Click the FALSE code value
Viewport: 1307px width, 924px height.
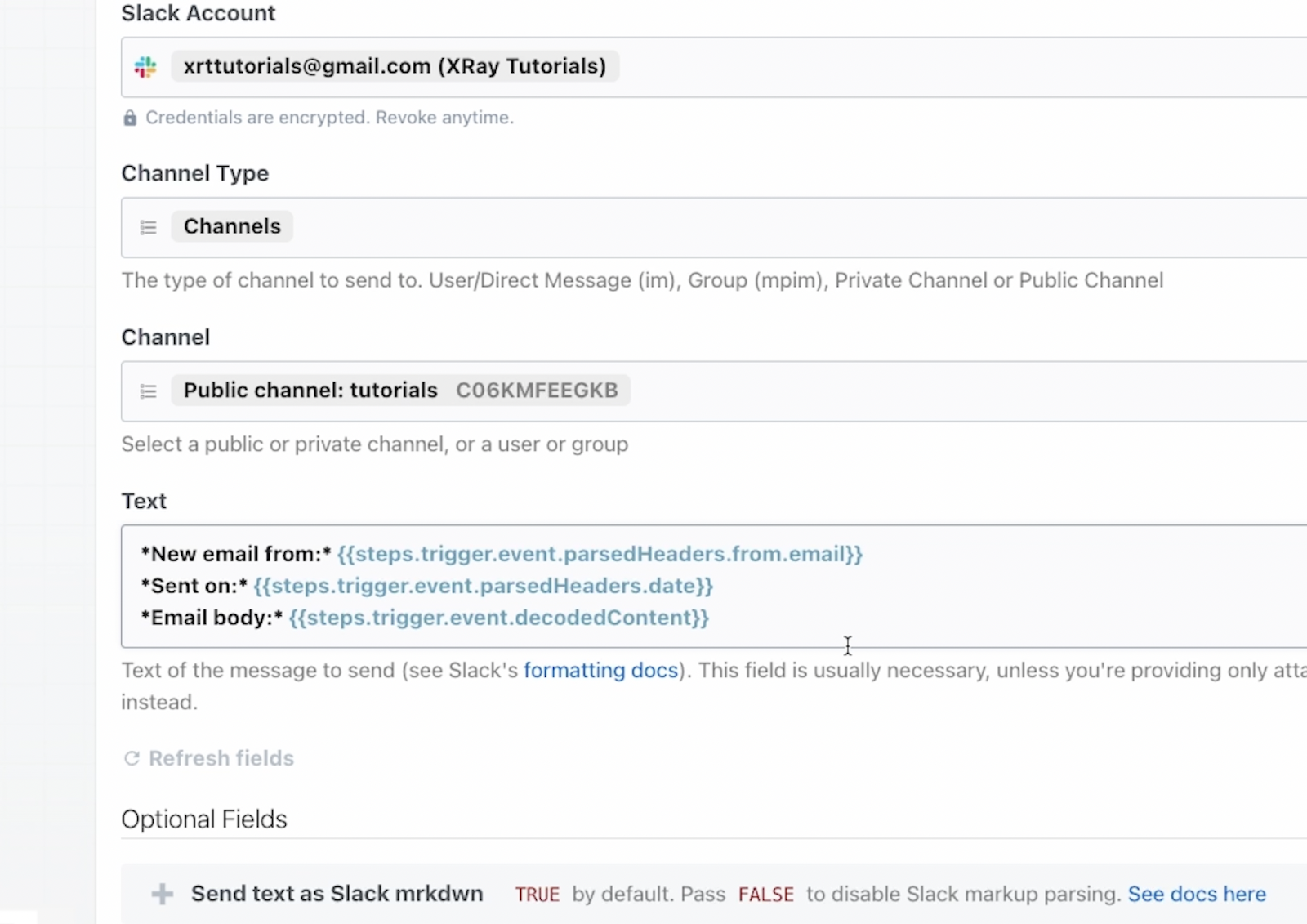click(766, 895)
